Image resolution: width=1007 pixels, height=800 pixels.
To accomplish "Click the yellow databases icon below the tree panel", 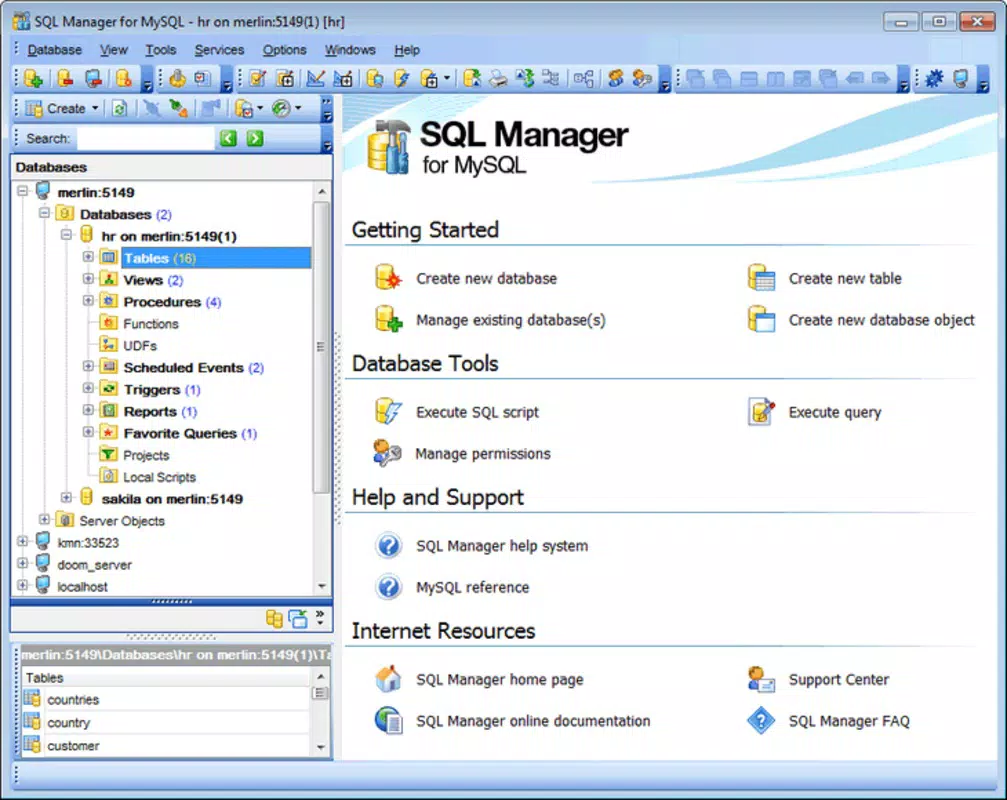I will 274,618.
